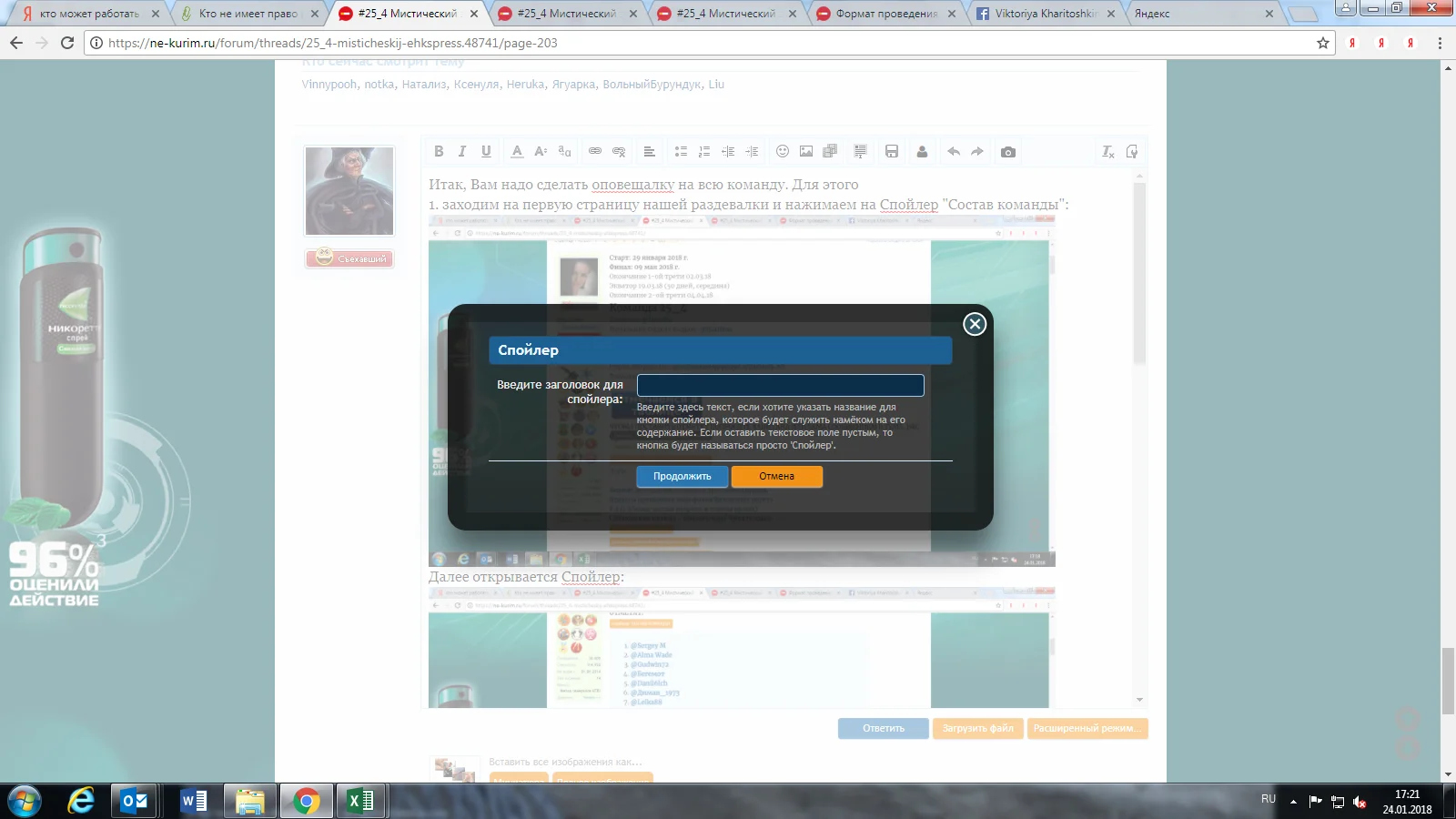Reload the page with the refresh button
The image size is (1456, 819).
[67, 43]
